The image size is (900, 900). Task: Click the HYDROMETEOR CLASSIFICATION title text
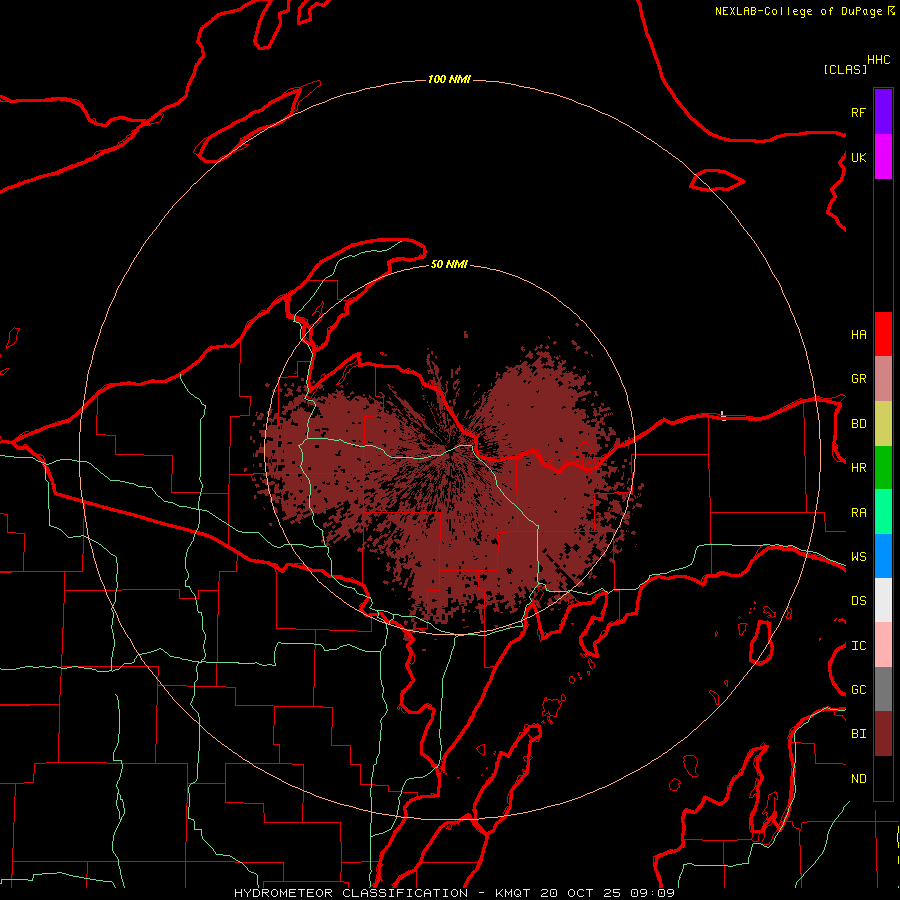click(351, 893)
